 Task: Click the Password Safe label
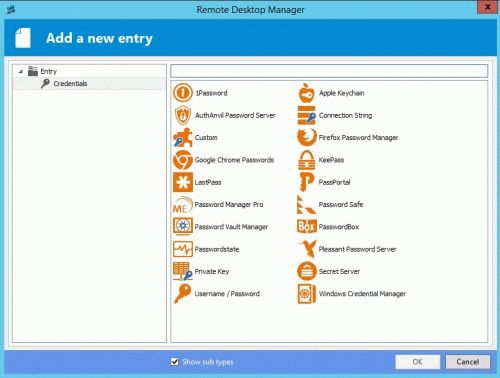point(341,205)
